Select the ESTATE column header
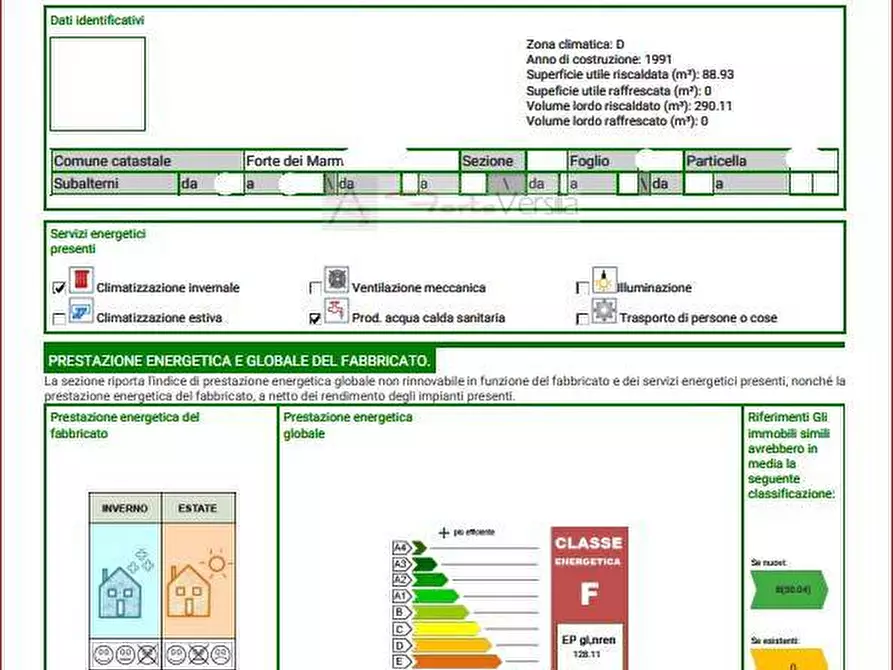This screenshot has width=893, height=670. coord(197,508)
